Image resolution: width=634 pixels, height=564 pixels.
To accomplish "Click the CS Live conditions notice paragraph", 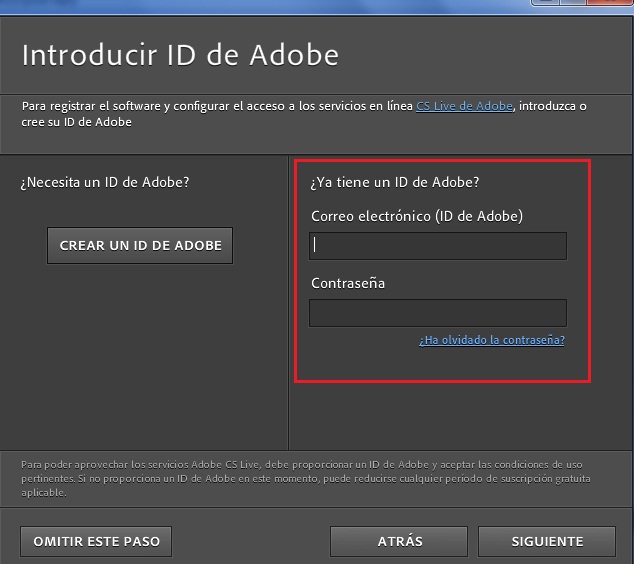I will tap(306, 479).
